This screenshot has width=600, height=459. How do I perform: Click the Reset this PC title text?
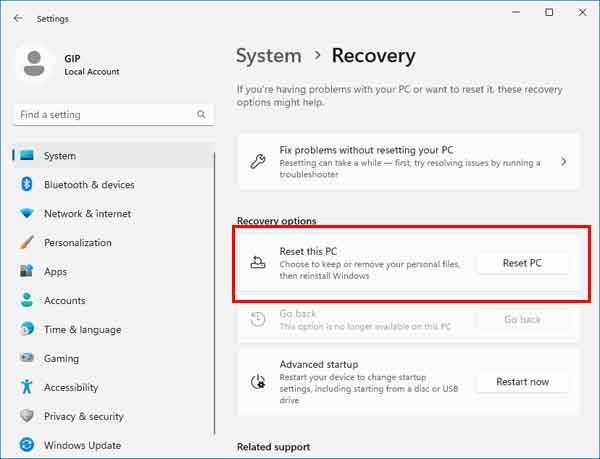[308, 251]
